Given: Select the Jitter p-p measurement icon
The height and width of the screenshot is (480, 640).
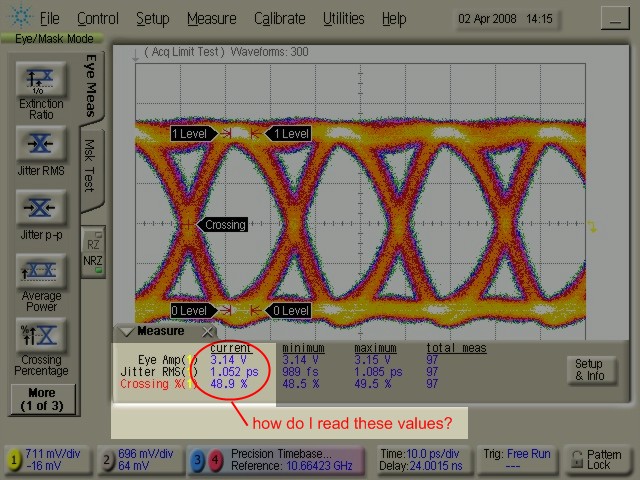Looking at the screenshot, I should [41, 207].
